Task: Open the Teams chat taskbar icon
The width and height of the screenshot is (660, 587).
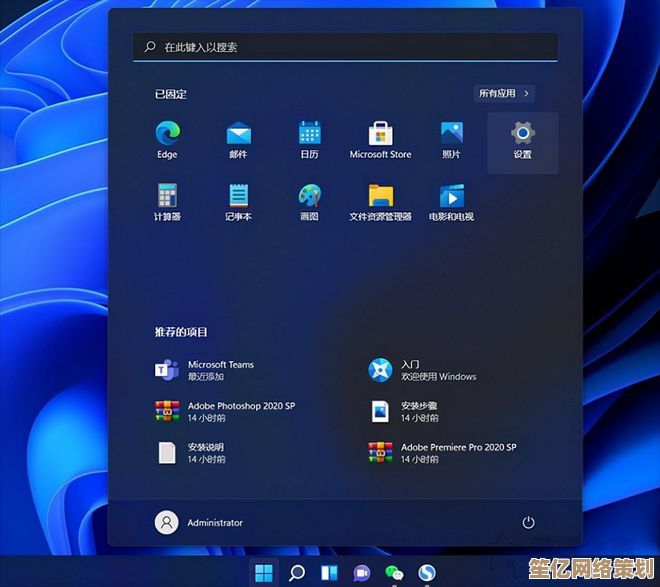Action: tap(362, 573)
